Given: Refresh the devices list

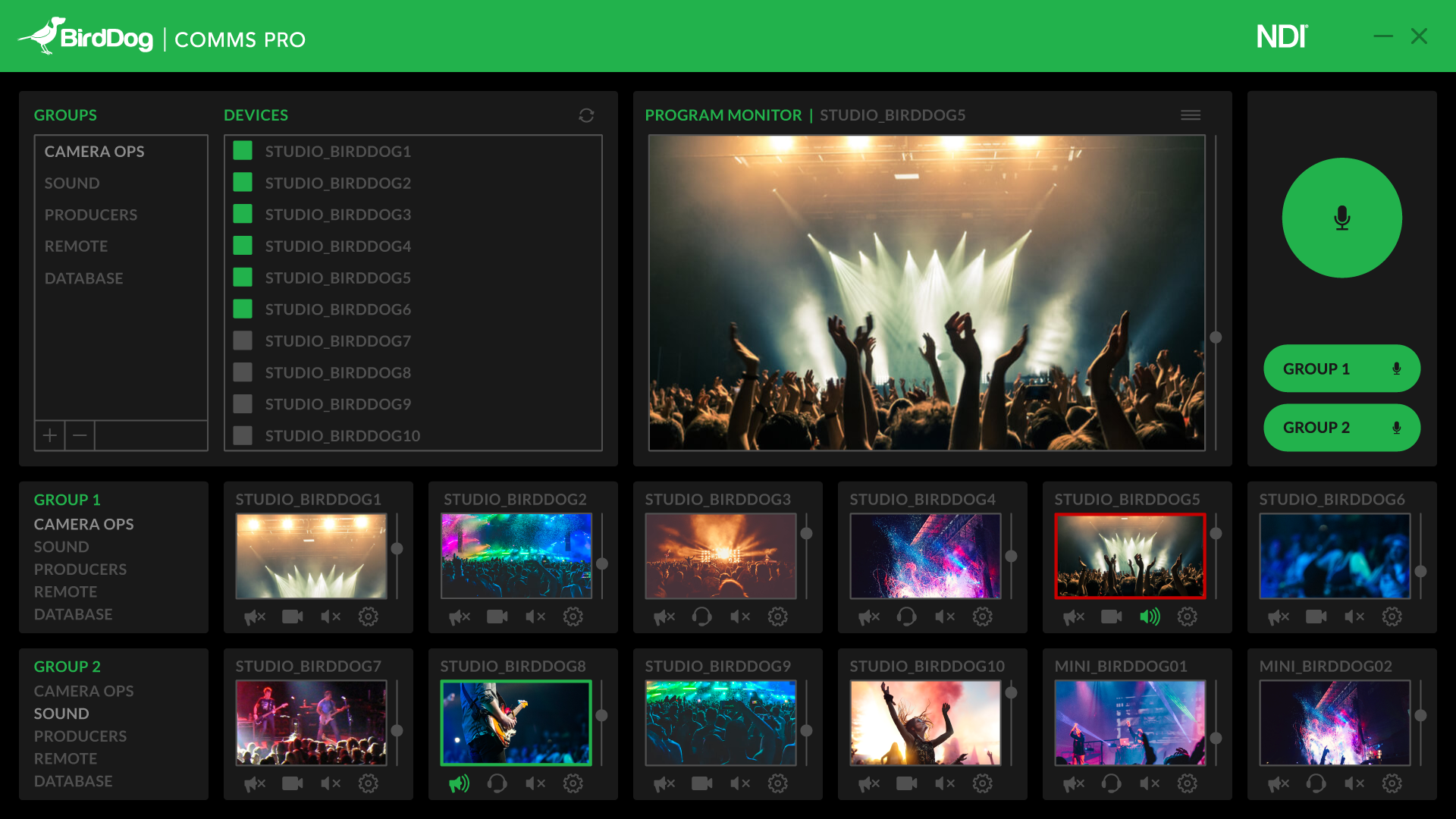Looking at the screenshot, I should [x=586, y=115].
